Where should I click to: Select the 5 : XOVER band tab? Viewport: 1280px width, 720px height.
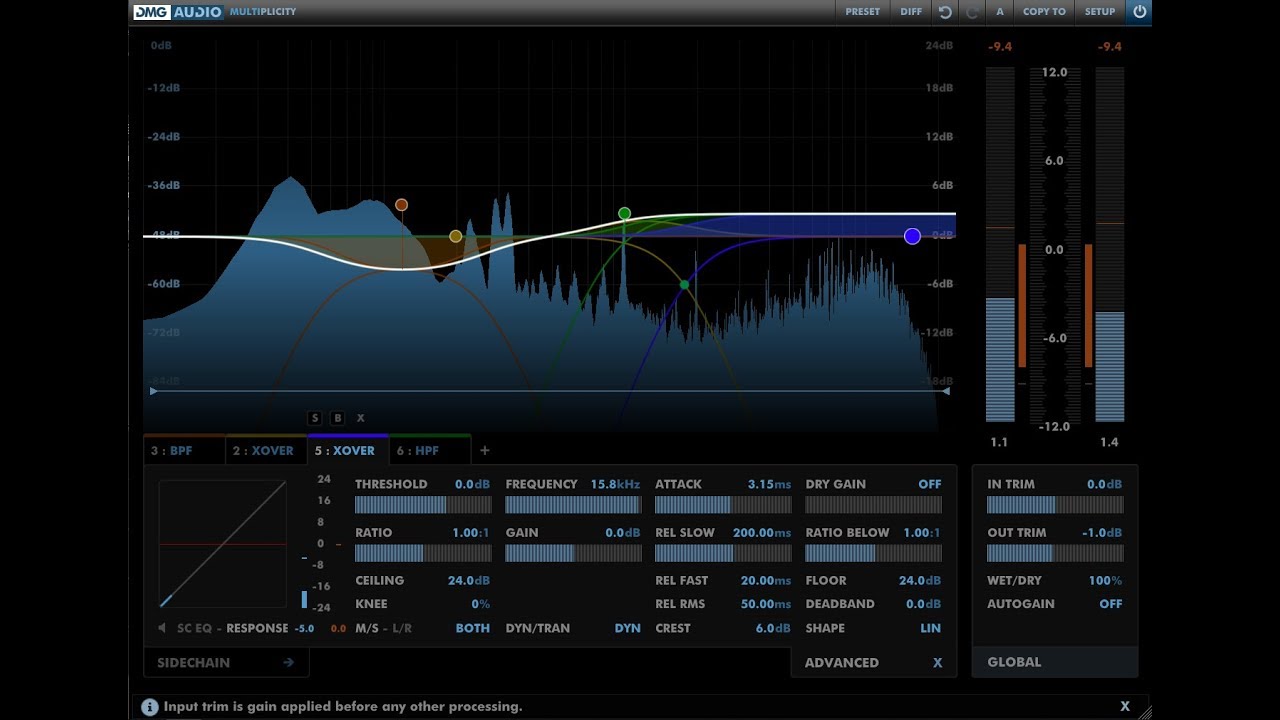(347, 450)
